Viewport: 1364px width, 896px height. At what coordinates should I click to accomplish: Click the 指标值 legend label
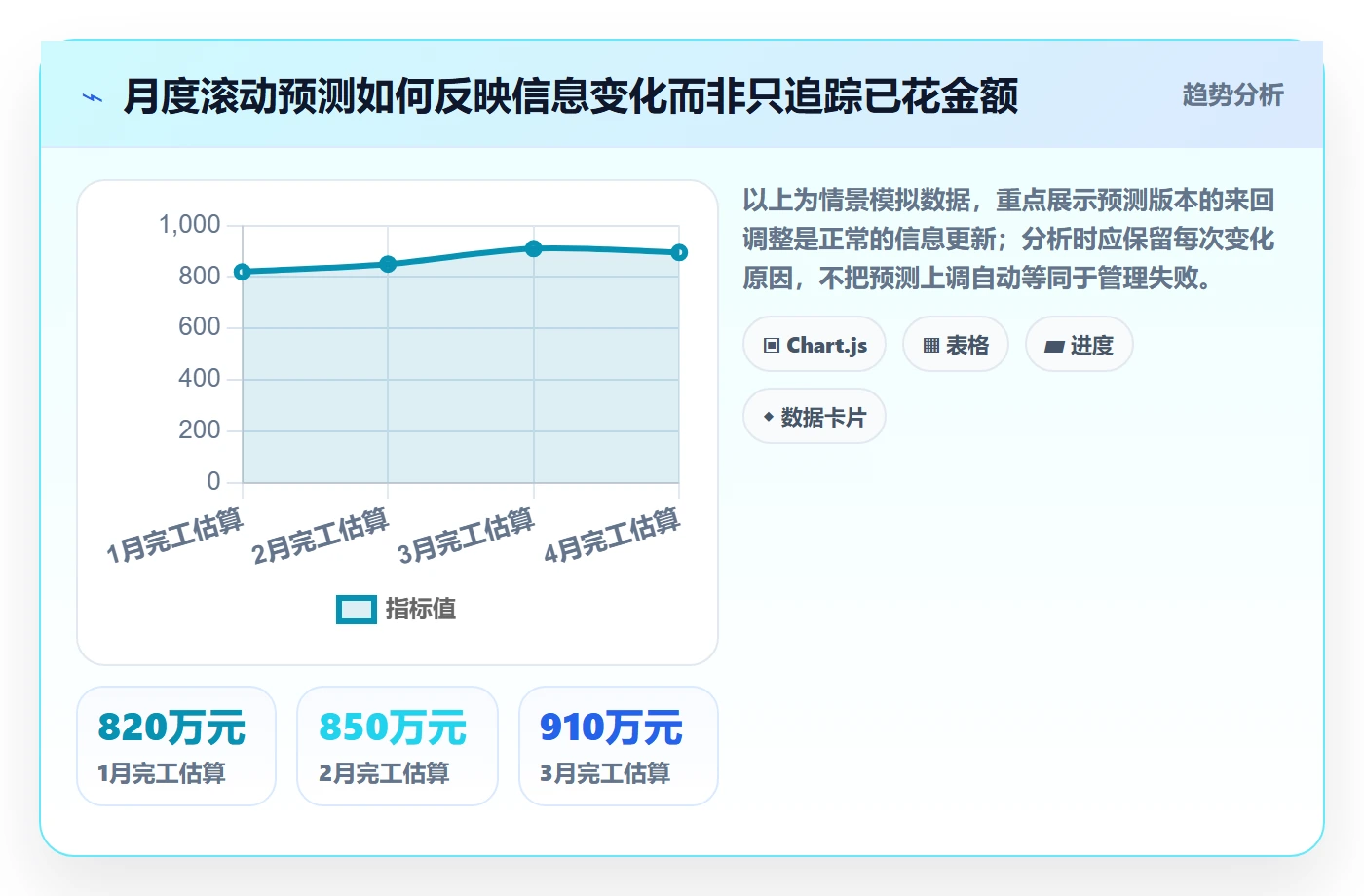point(421,610)
